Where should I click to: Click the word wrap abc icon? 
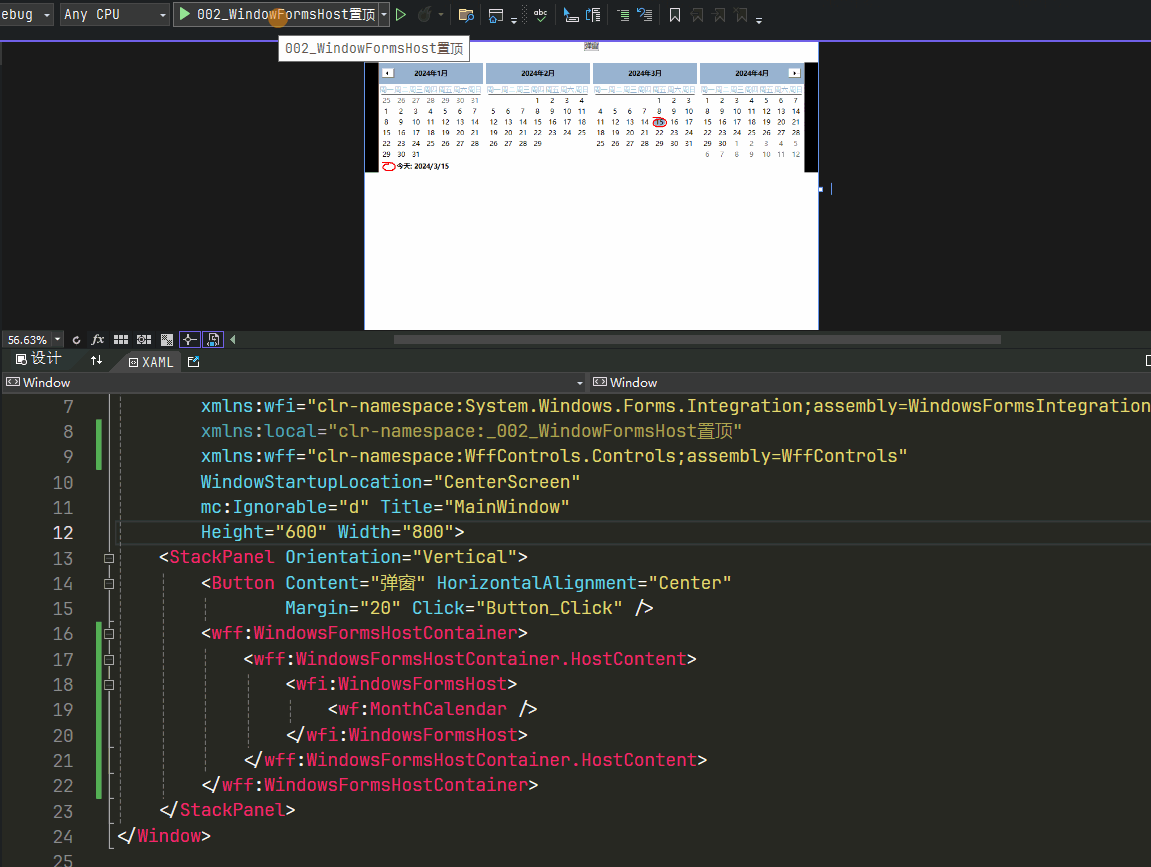click(x=540, y=14)
